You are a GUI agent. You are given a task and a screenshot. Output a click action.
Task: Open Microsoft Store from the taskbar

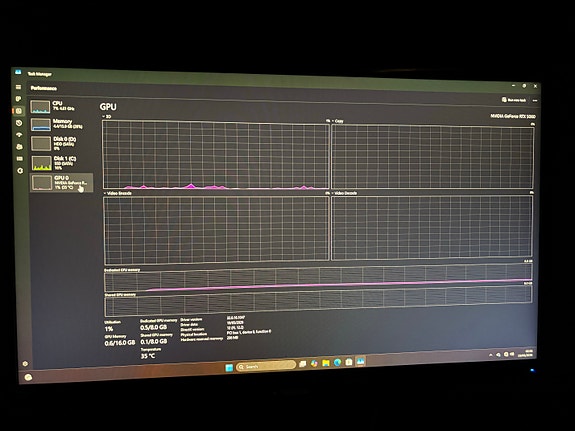click(349, 362)
